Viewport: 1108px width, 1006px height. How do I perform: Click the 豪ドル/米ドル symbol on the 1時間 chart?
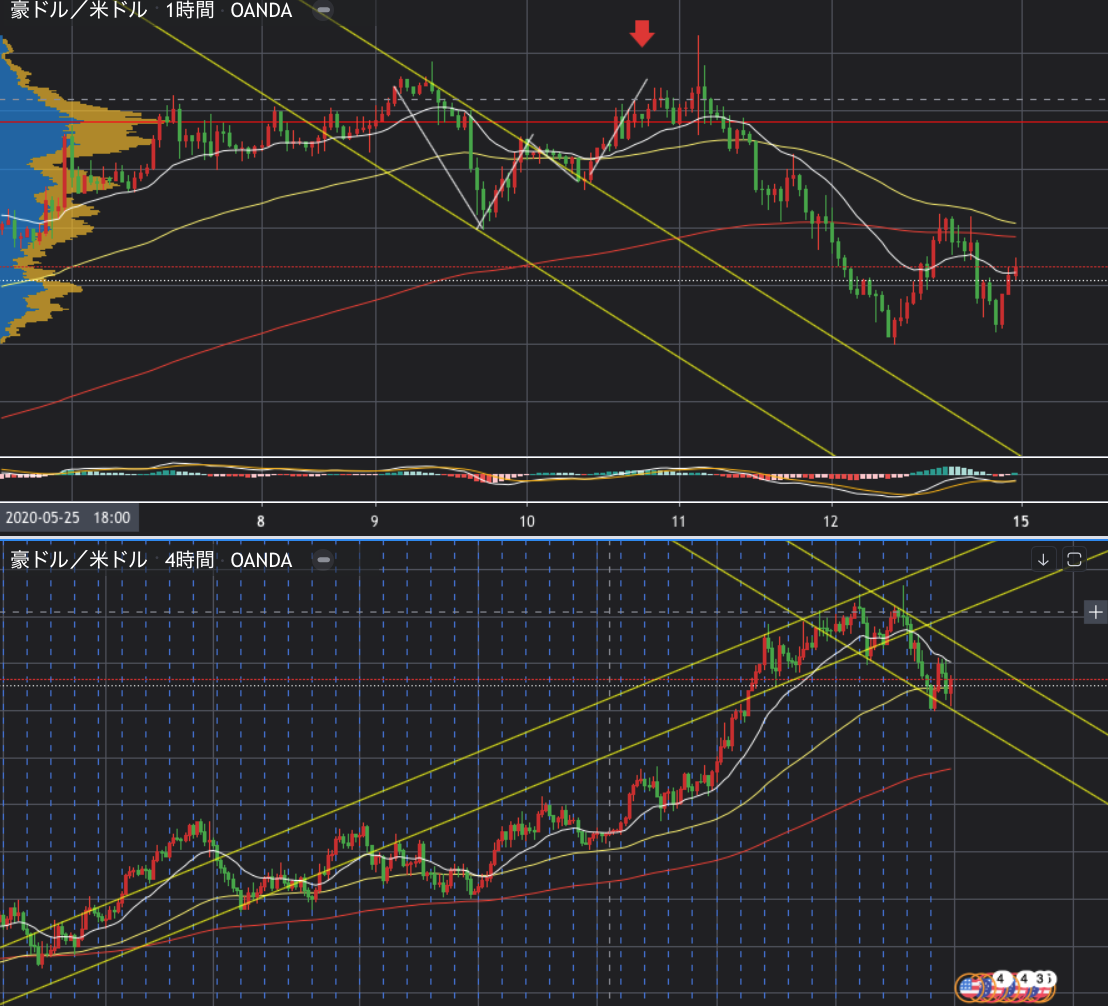click(x=78, y=10)
